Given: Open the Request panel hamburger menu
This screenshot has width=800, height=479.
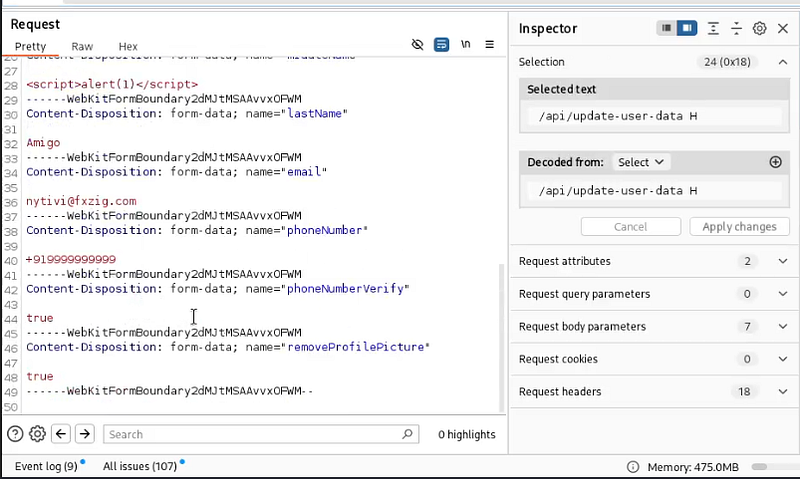Looking at the screenshot, I should [x=489, y=44].
